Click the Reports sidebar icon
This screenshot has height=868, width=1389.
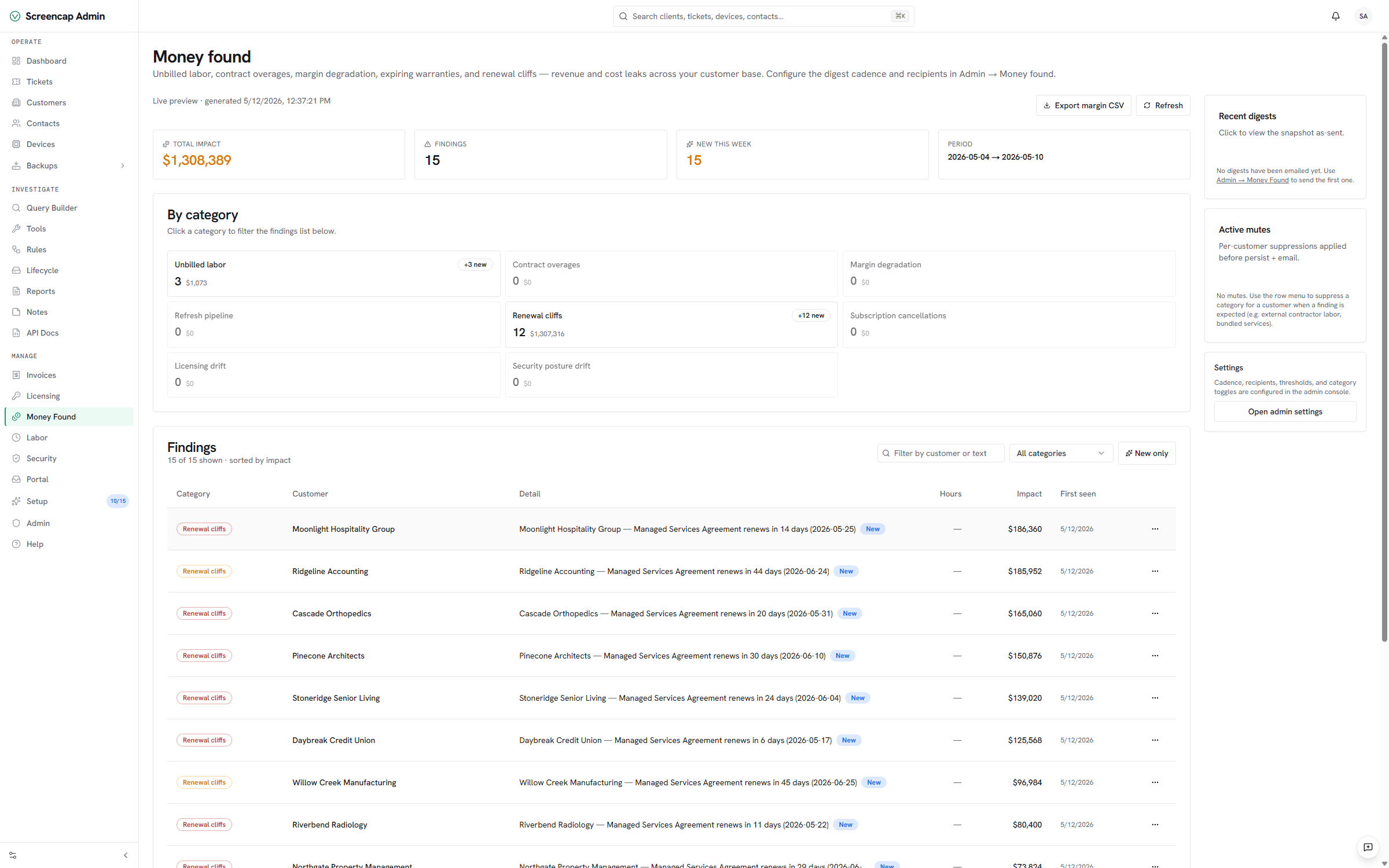pyautogui.click(x=16, y=291)
